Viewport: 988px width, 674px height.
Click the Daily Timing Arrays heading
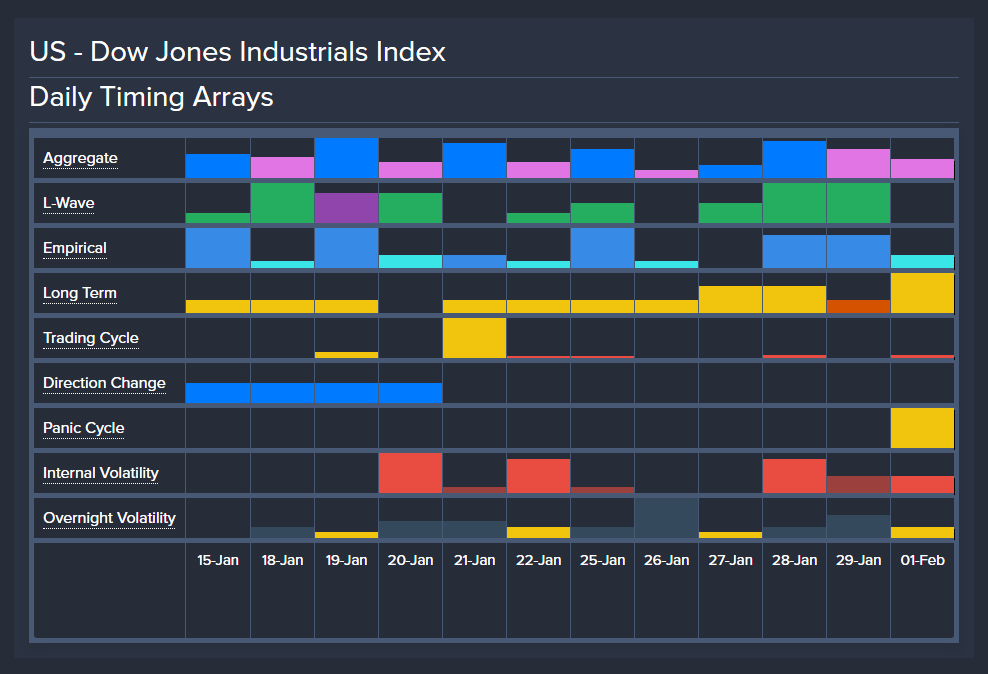point(151,97)
